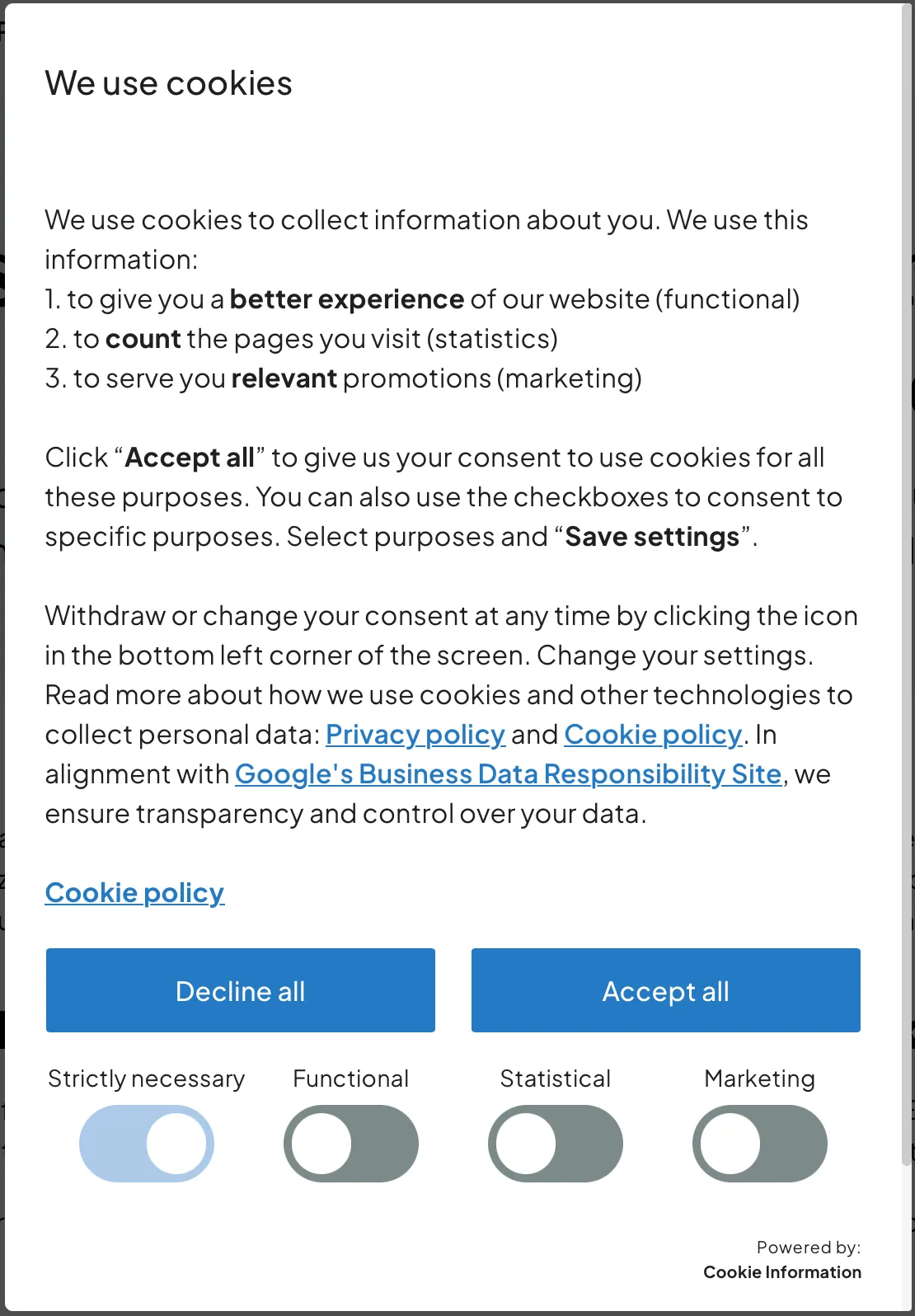
Task: Click the Strictly necessary toggle switch
Action: click(146, 1144)
